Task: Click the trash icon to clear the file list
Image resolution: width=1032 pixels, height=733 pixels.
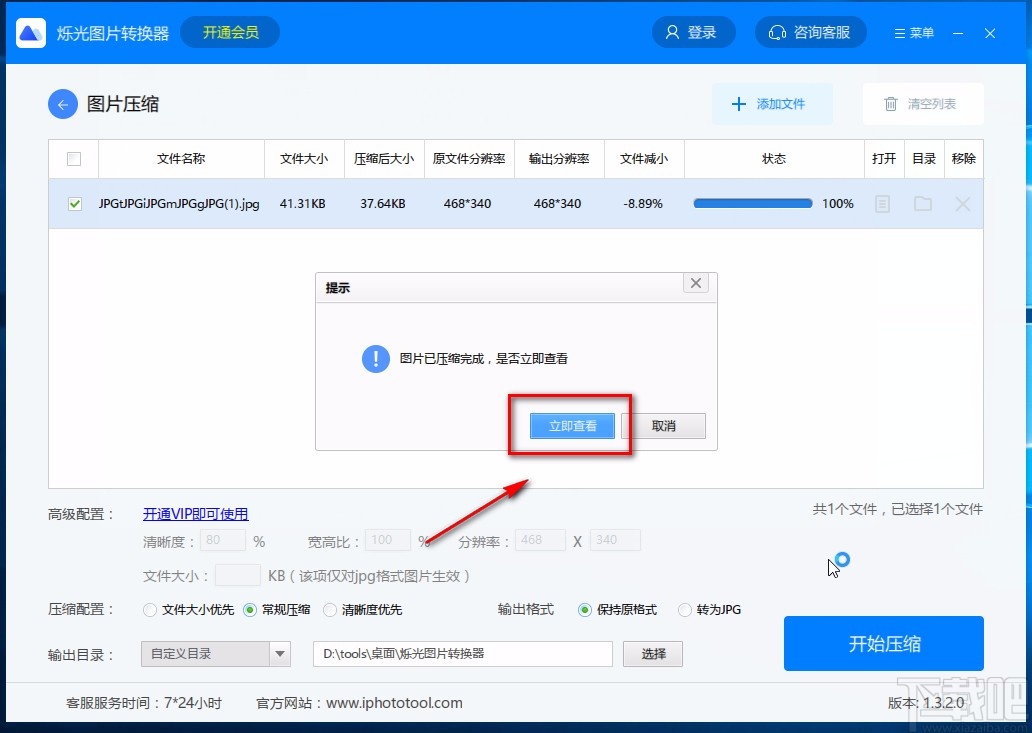Action: [x=891, y=104]
